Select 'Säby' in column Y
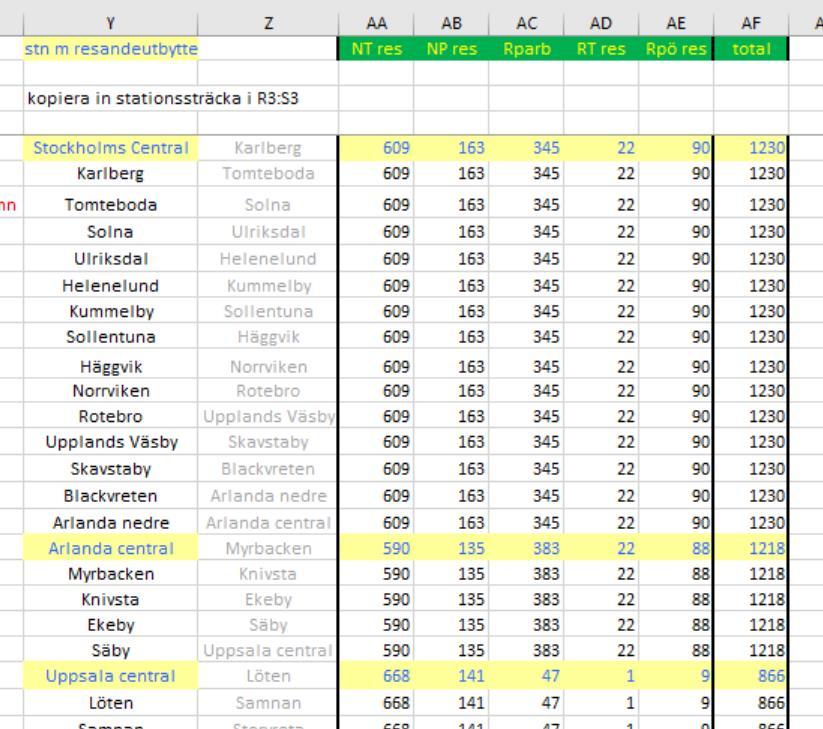This screenshot has height=729, width=823. (110, 651)
